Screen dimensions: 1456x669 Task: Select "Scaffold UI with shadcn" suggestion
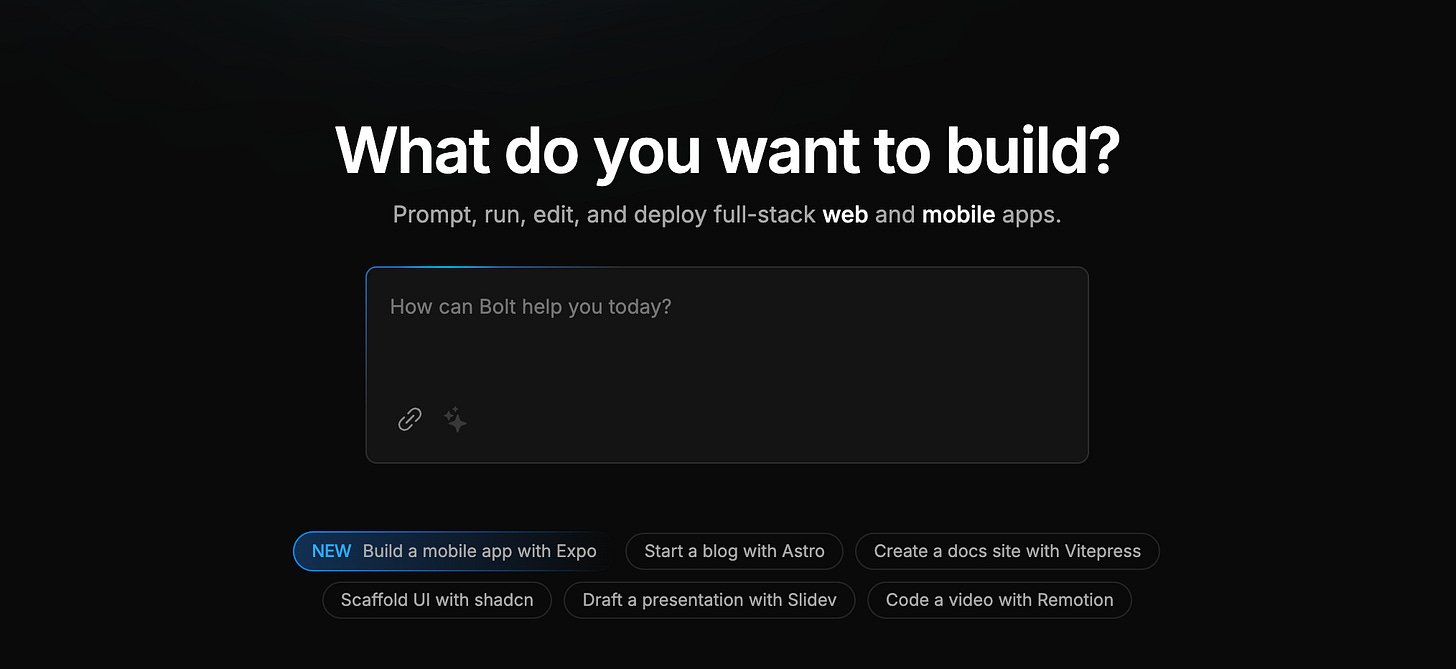click(437, 600)
